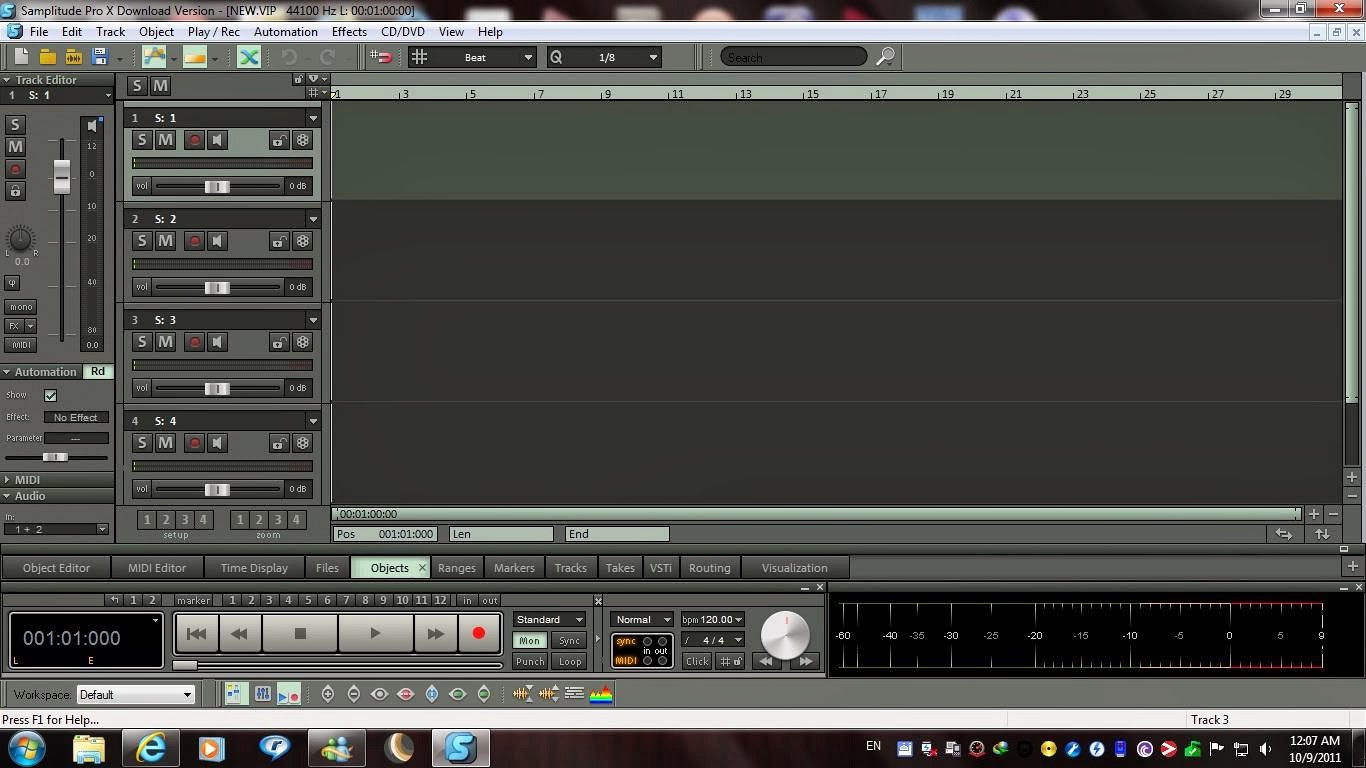Click the Track Editor vertical volume fader
1366x768 pixels.
pyautogui.click(x=62, y=177)
